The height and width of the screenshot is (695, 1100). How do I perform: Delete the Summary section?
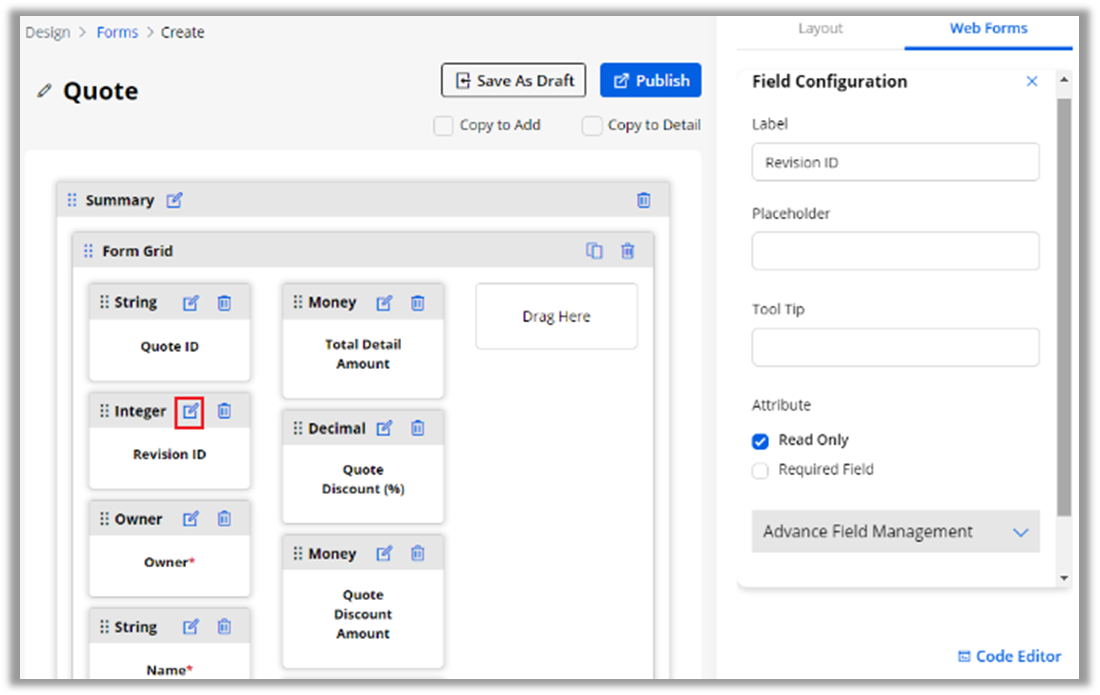(644, 200)
